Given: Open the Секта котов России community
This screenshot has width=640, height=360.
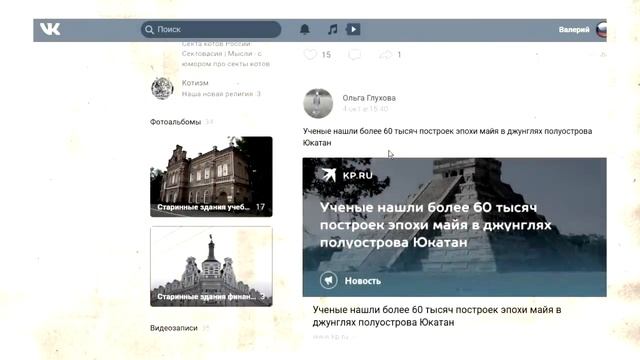Looking at the screenshot, I should click(216, 43).
